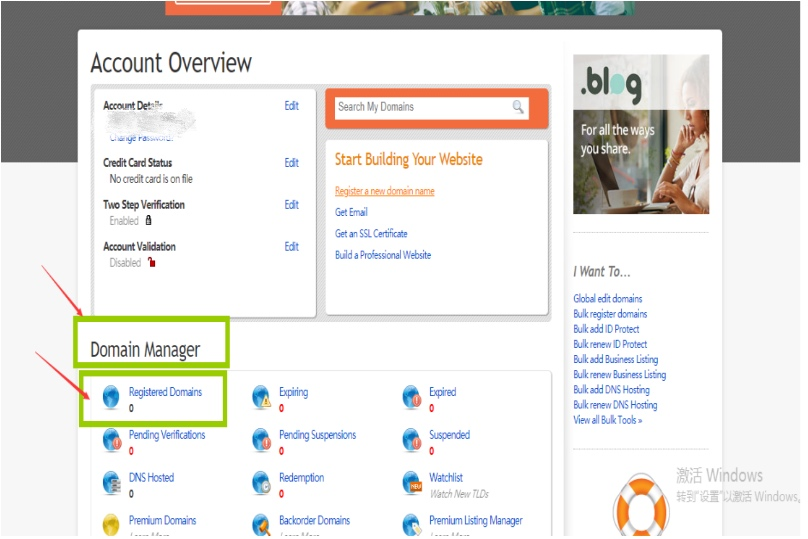This screenshot has height=539, width=808.
Task: Expand View all Bulk Tools link
Action: tap(607, 420)
